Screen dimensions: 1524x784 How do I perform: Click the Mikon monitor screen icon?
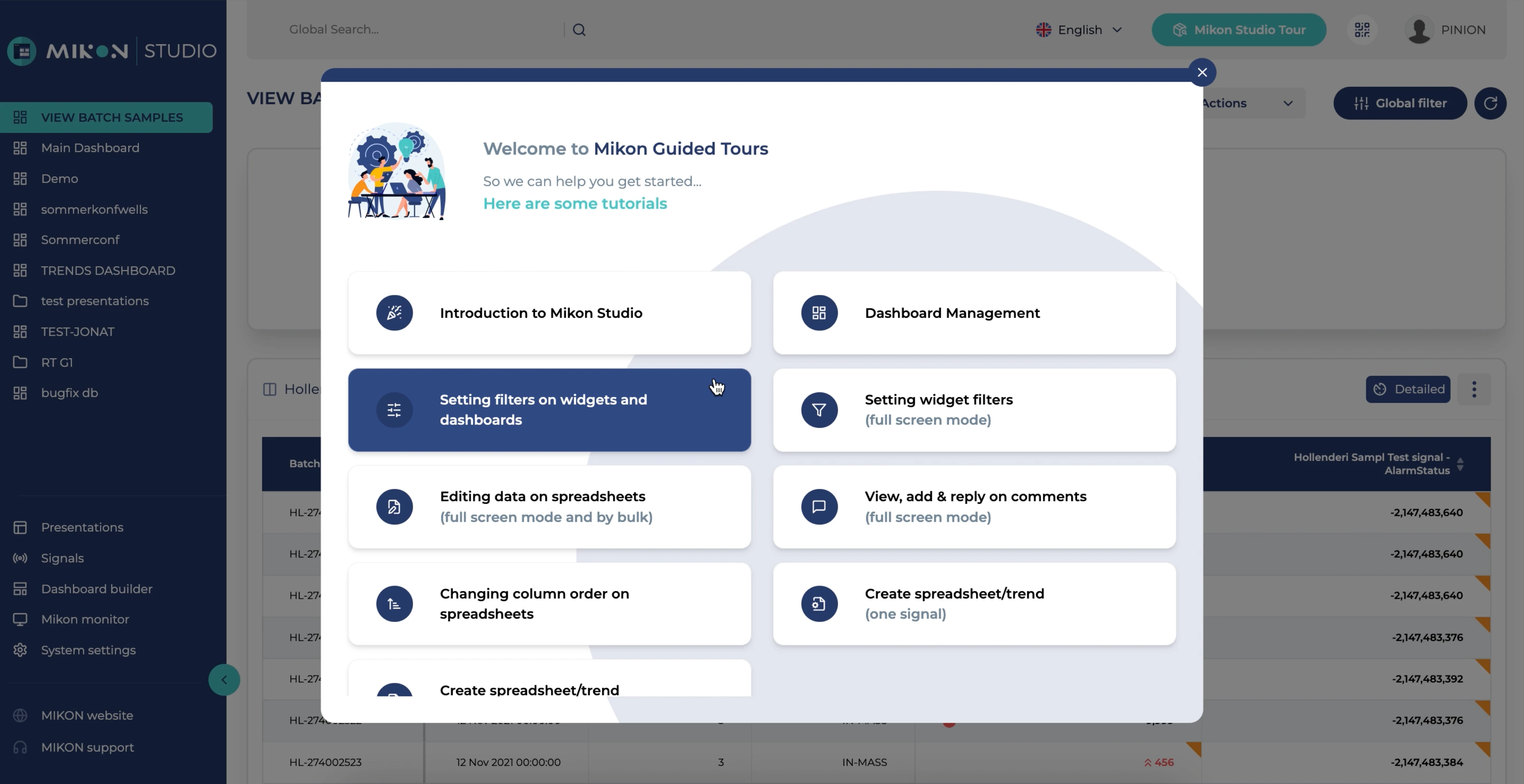(20, 619)
